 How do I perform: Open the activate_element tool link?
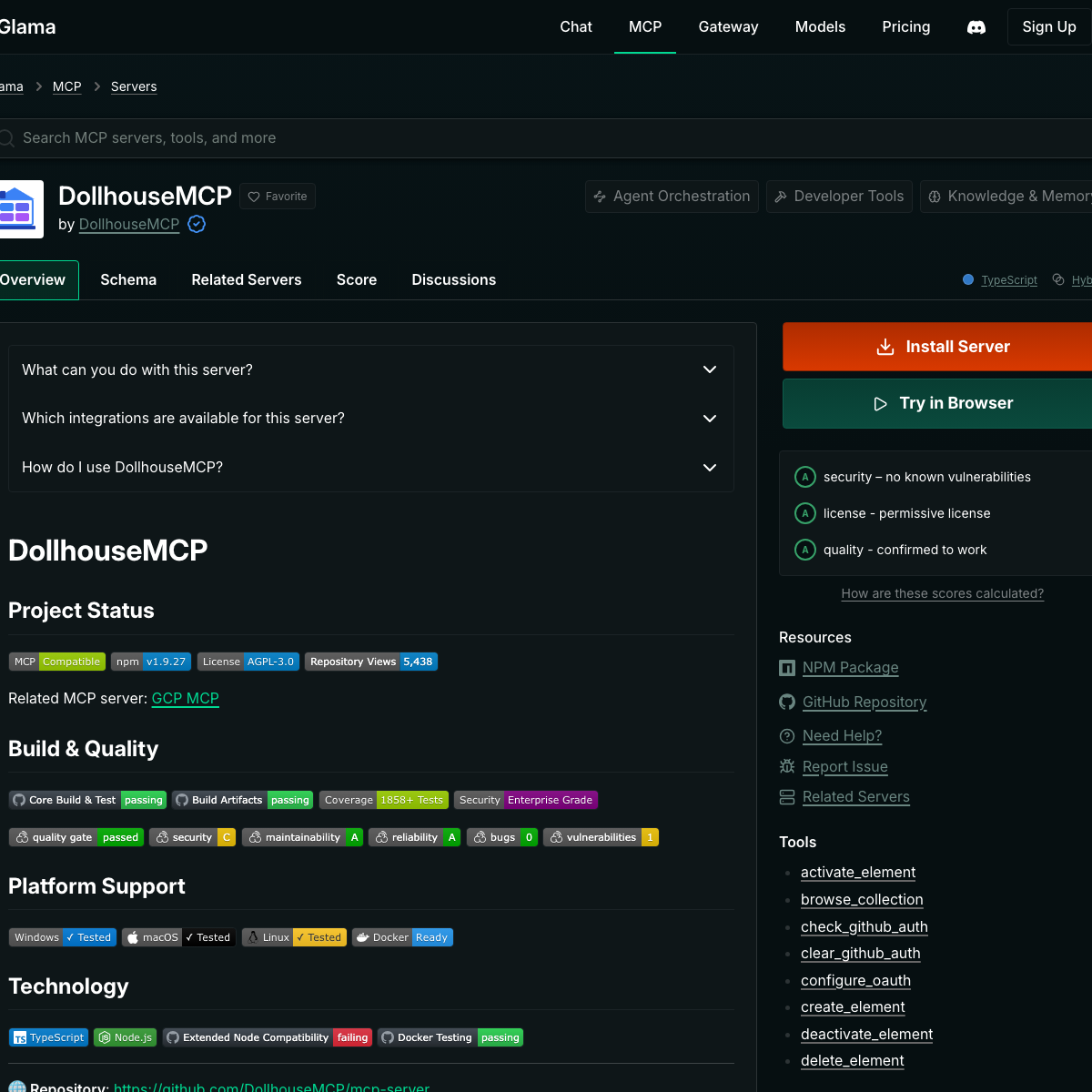(858, 872)
